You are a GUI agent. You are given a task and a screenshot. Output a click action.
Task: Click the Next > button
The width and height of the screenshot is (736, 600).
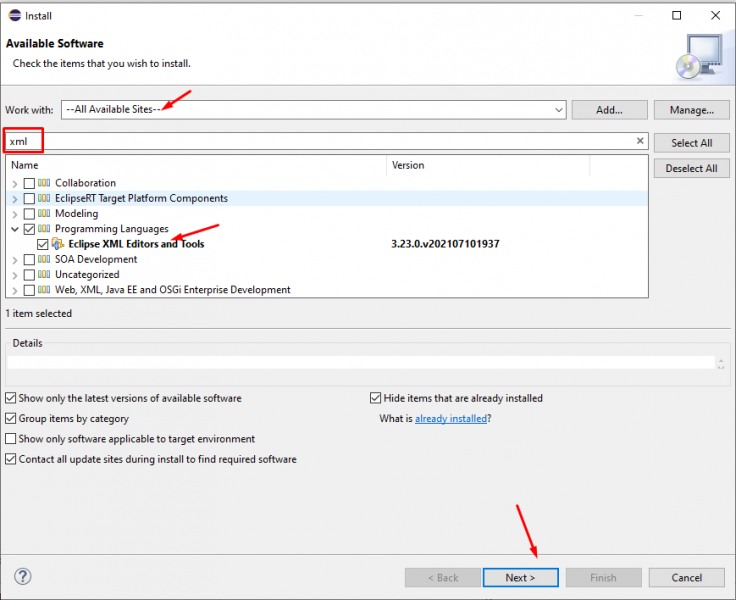coord(521,577)
